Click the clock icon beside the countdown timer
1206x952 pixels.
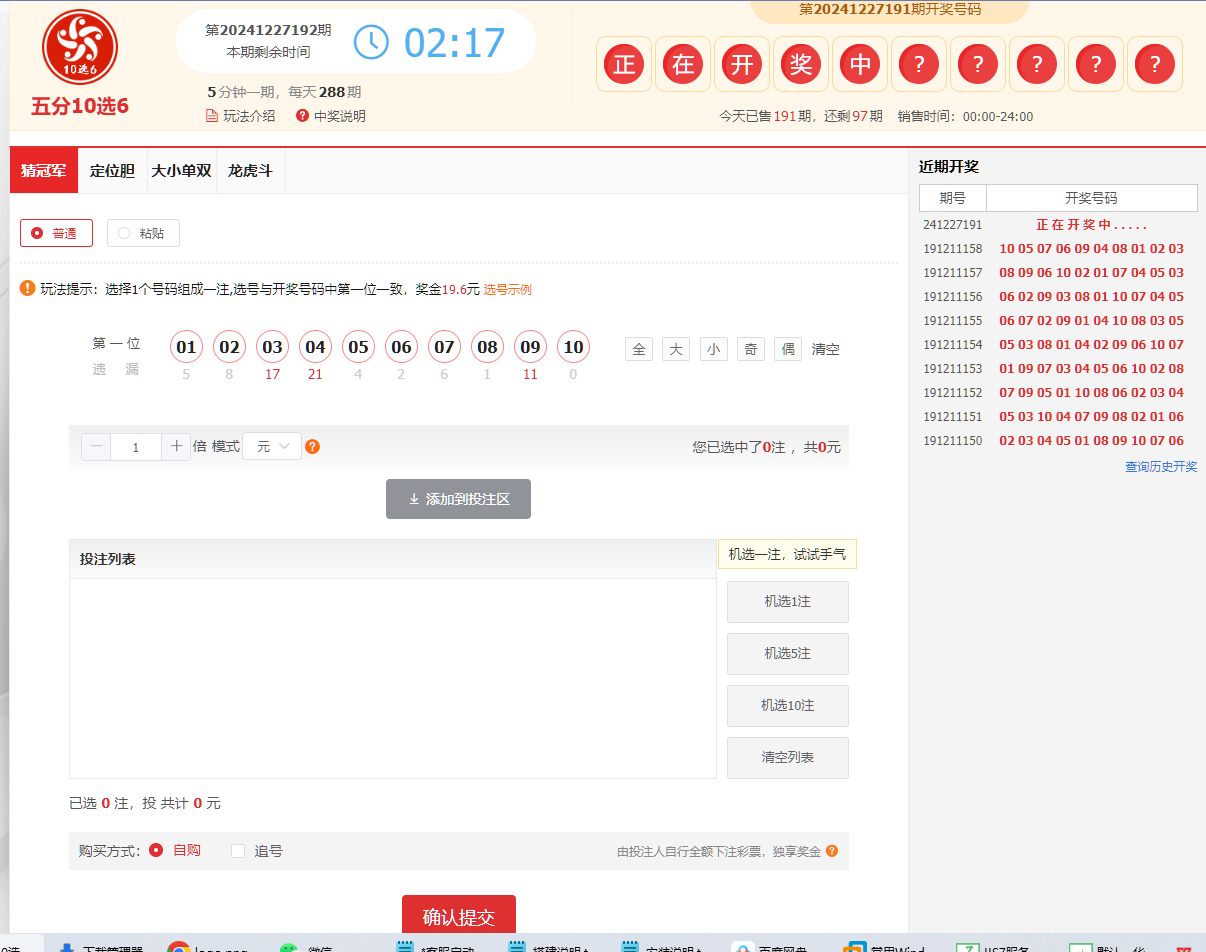(370, 43)
